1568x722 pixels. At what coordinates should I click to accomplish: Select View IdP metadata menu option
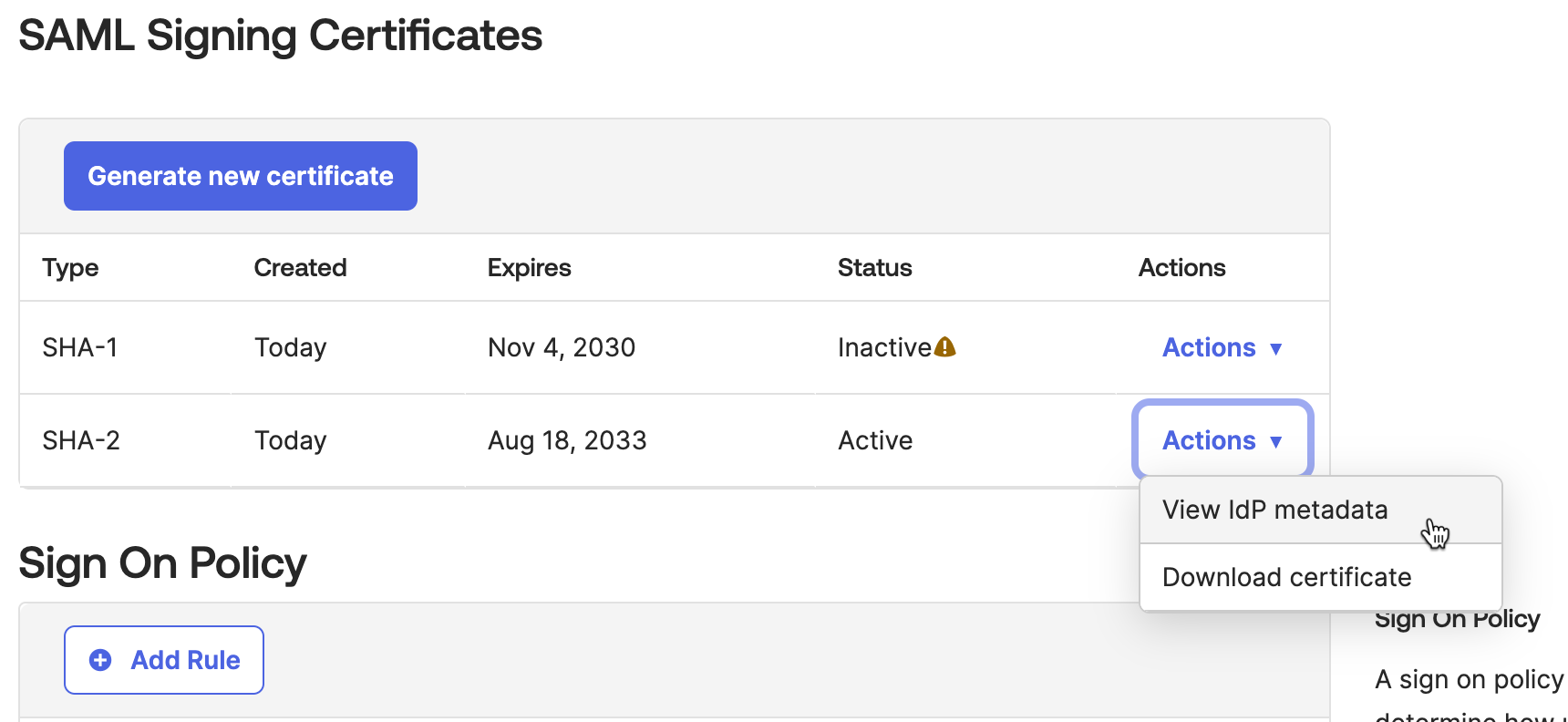click(1274, 510)
